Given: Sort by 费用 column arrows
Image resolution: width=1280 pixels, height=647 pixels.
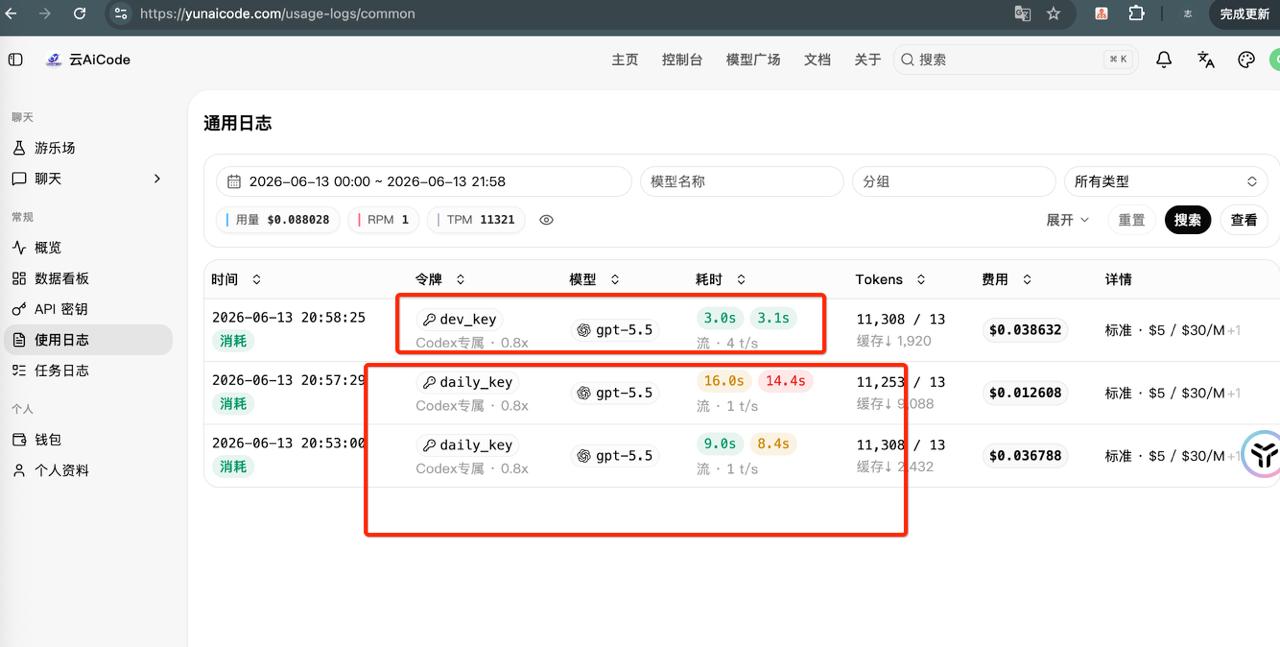Looking at the screenshot, I should (x=1026, y=280).
